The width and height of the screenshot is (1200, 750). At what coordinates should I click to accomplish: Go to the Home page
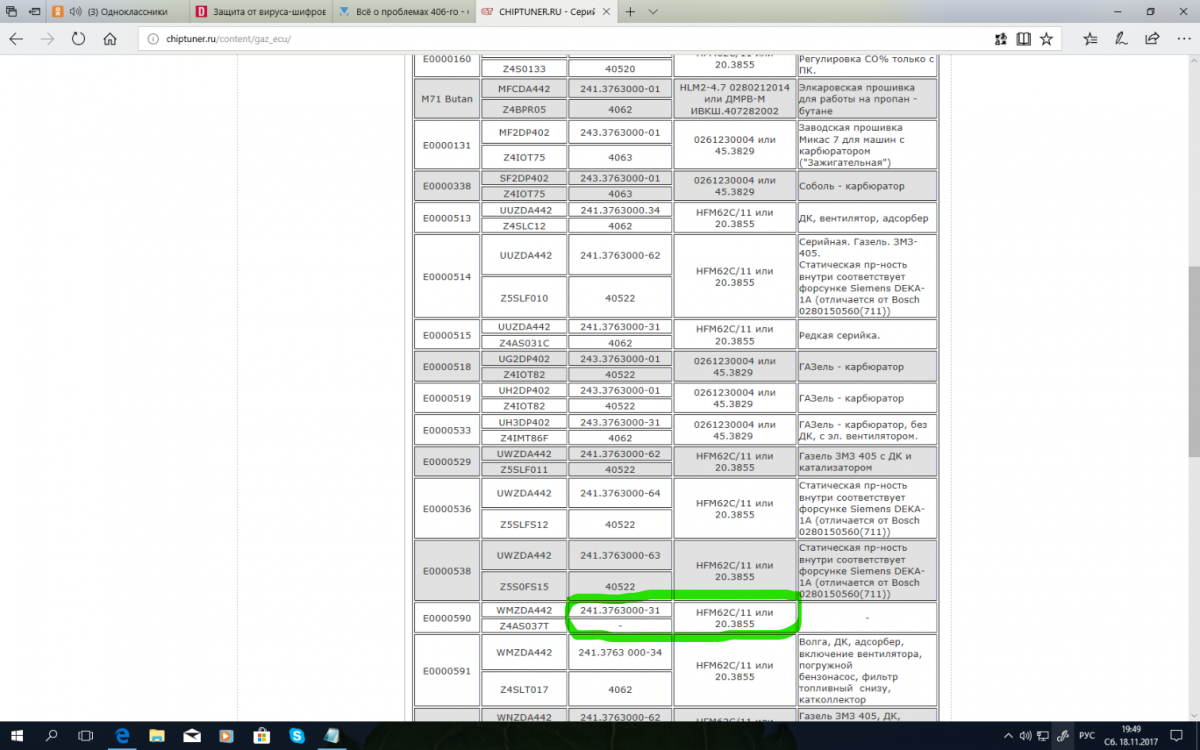point(109,39)
